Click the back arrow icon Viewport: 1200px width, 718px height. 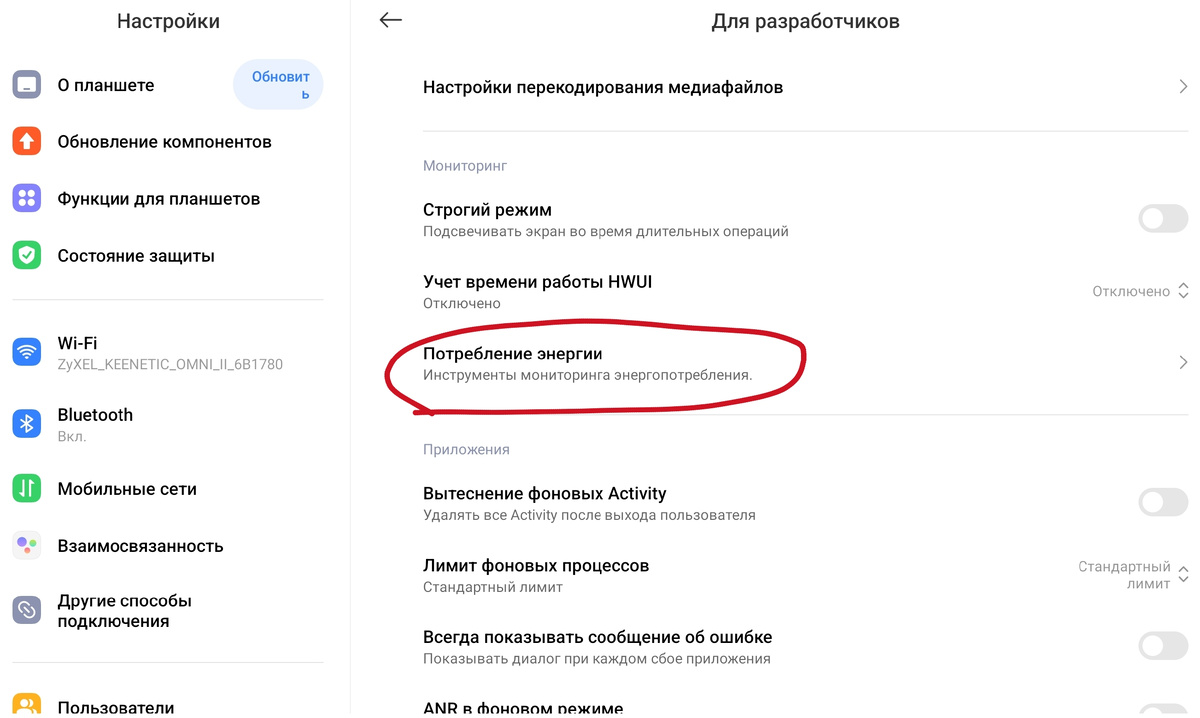pos(391,20)
